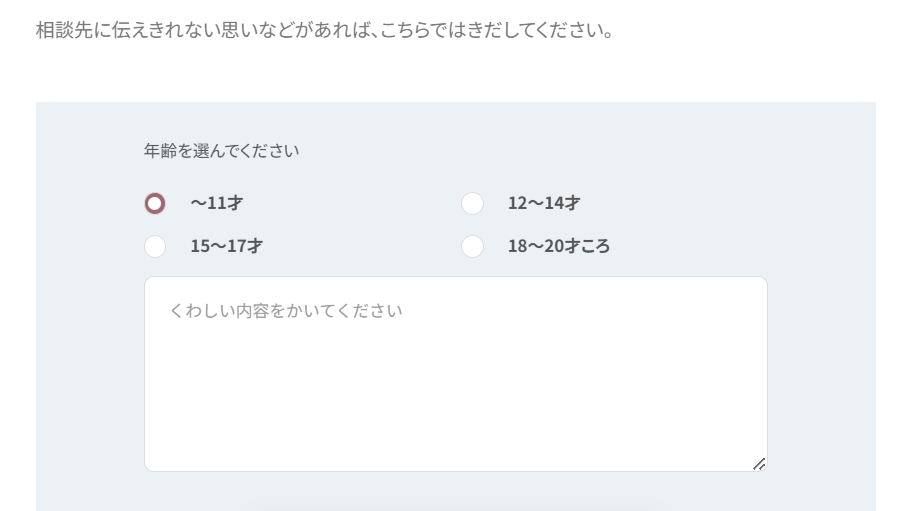Select the 18〜20才ころ radio button

(472, 246)
